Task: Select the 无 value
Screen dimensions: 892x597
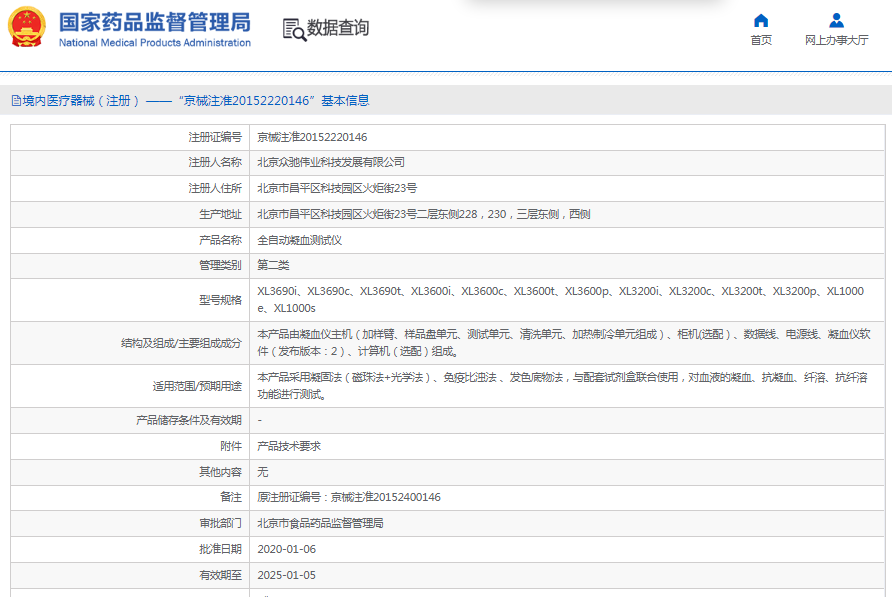Action: point(262,472)
